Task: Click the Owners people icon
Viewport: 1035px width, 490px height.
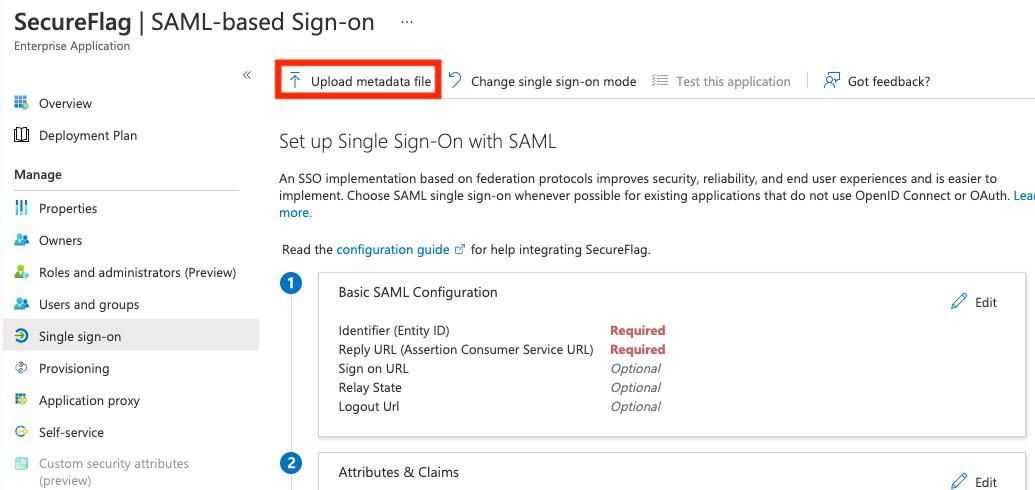Action: tap(21, 240)
